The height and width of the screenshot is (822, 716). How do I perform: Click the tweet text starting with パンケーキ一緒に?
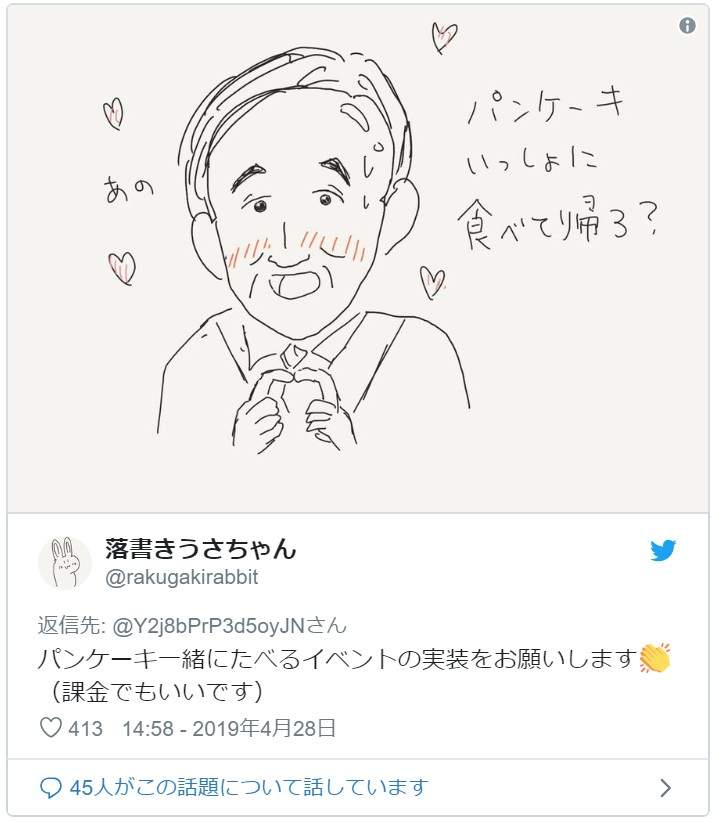338,660
